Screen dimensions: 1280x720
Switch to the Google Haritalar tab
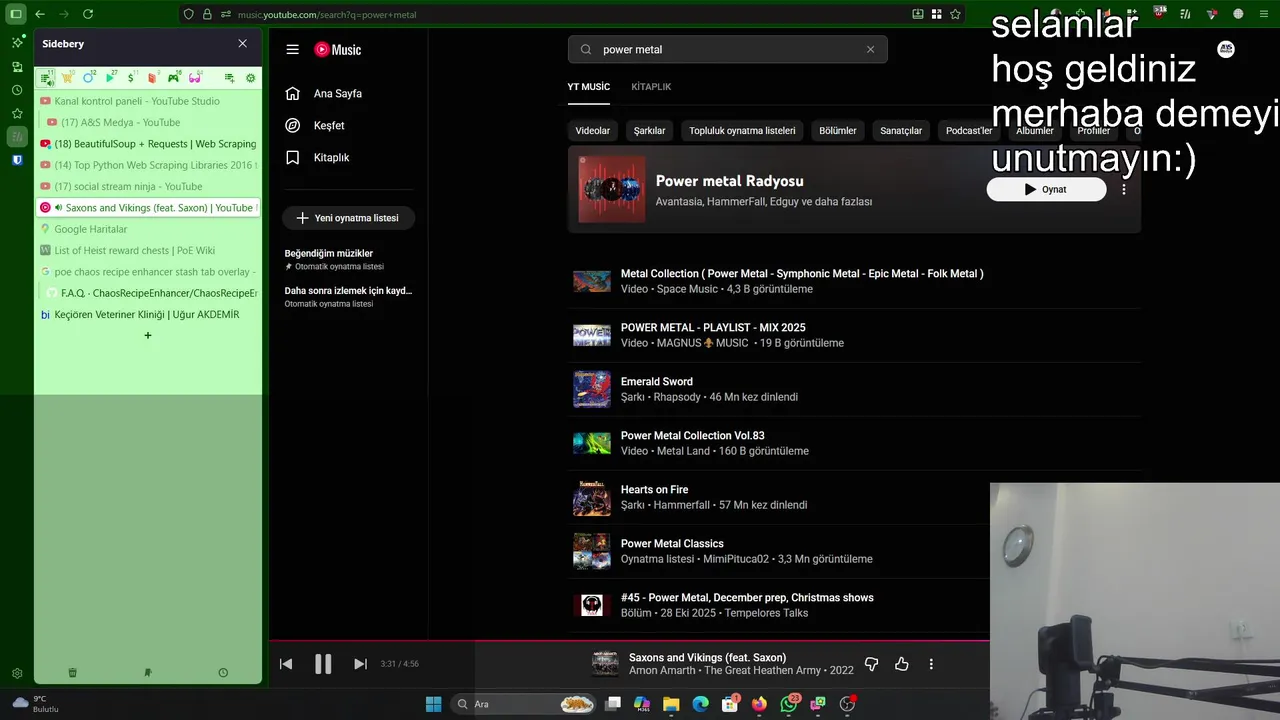click(x=148, y=229)
